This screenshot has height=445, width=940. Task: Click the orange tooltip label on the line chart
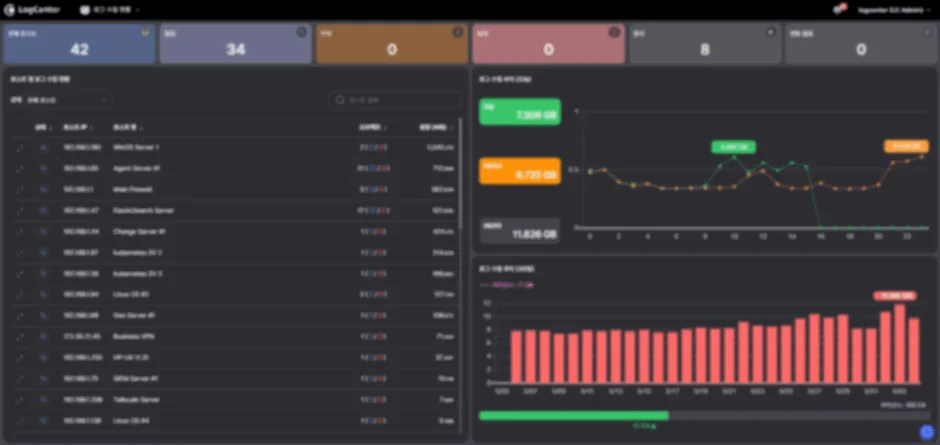tap(906, 146)
